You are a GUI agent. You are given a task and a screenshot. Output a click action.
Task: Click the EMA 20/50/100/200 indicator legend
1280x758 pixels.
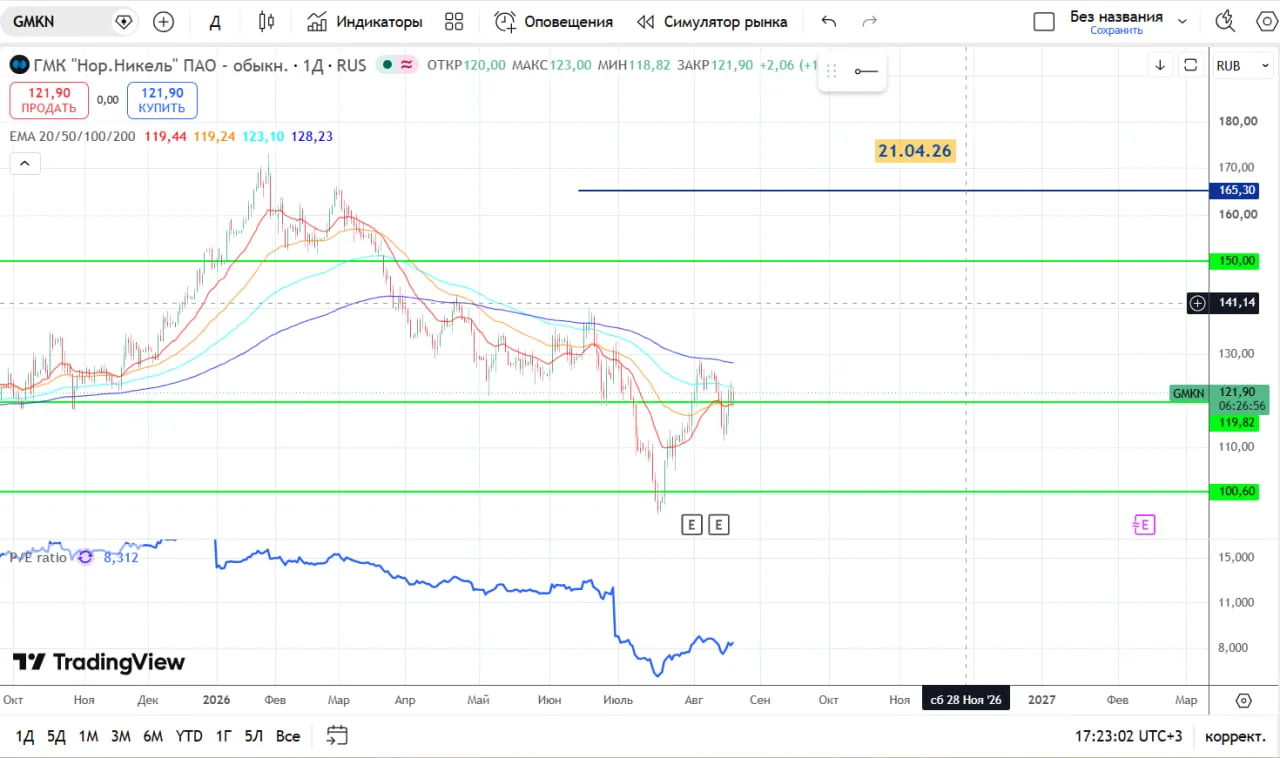click(73, 136)
